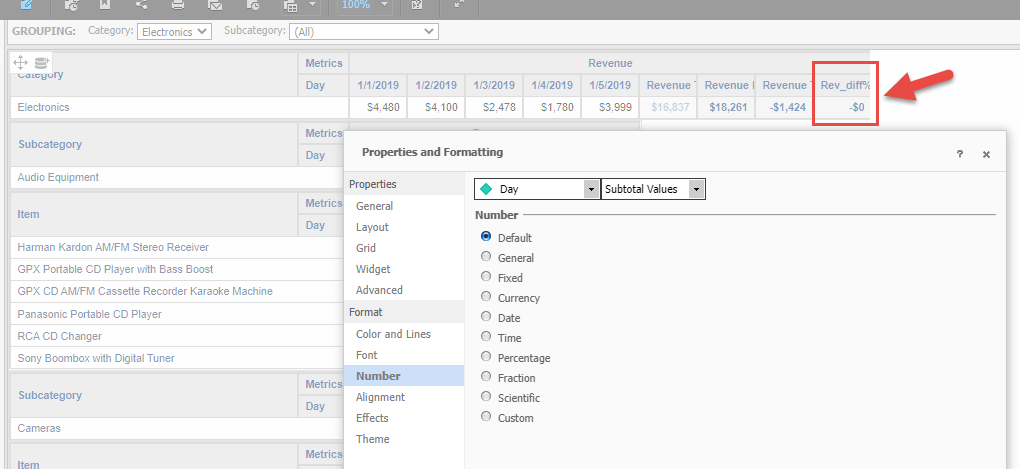The height and width of the screenshot is (469, 1020).
Task: Click the Cameras subcategory row
Action: [x=177, y=429]
